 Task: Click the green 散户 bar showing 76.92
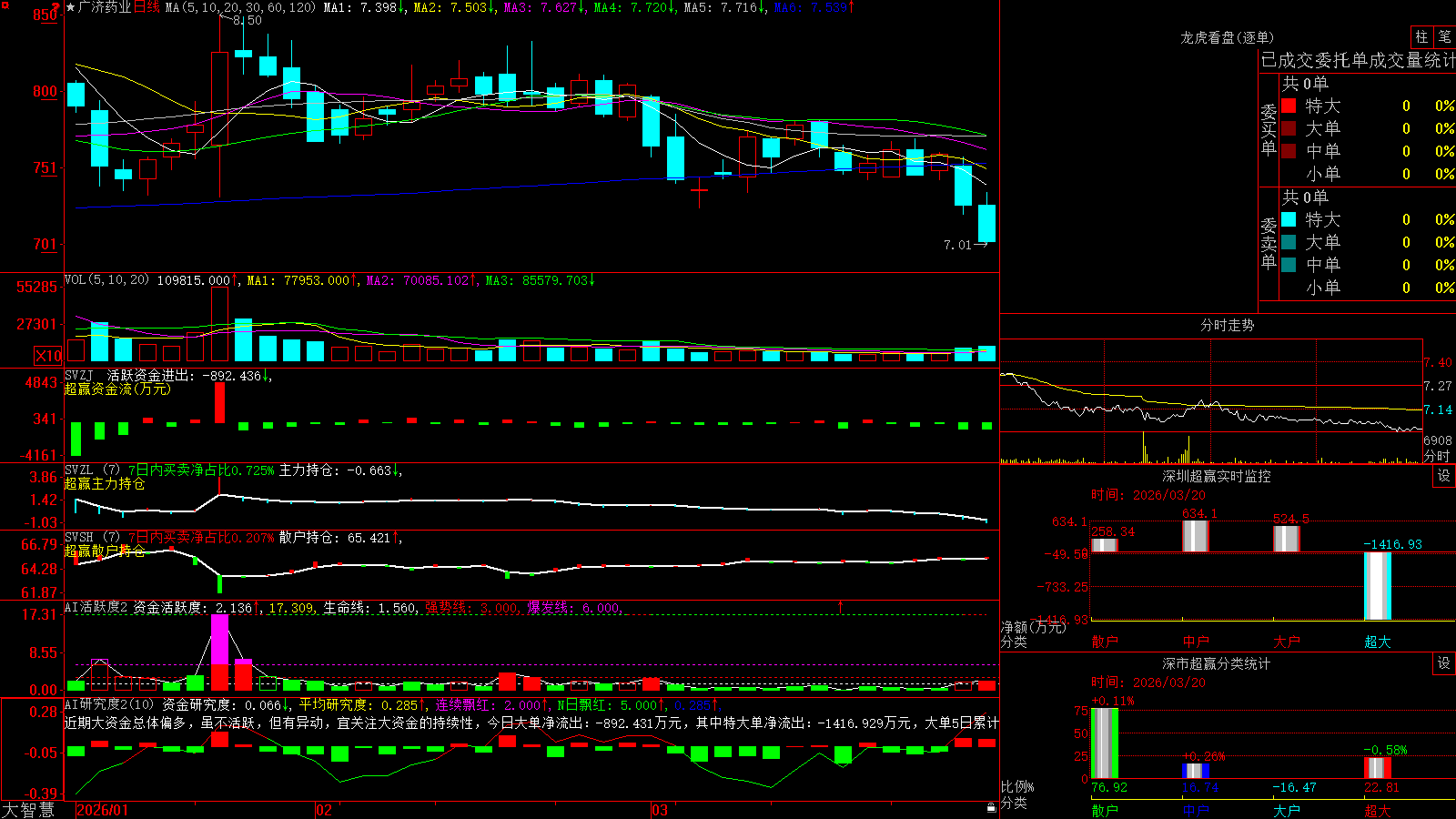coord(1104,743)
